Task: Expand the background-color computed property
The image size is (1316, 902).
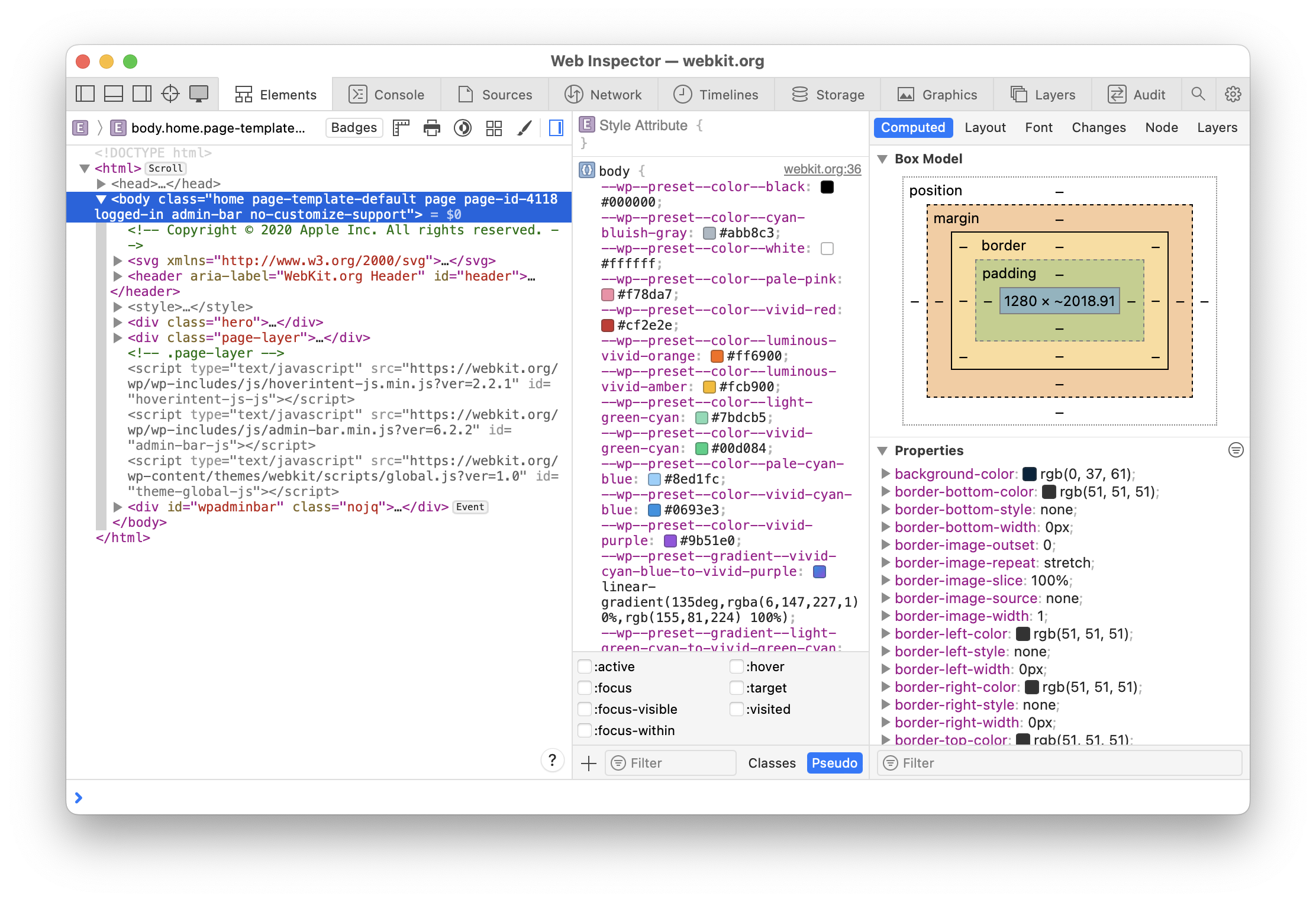Action: coord(885,474)
